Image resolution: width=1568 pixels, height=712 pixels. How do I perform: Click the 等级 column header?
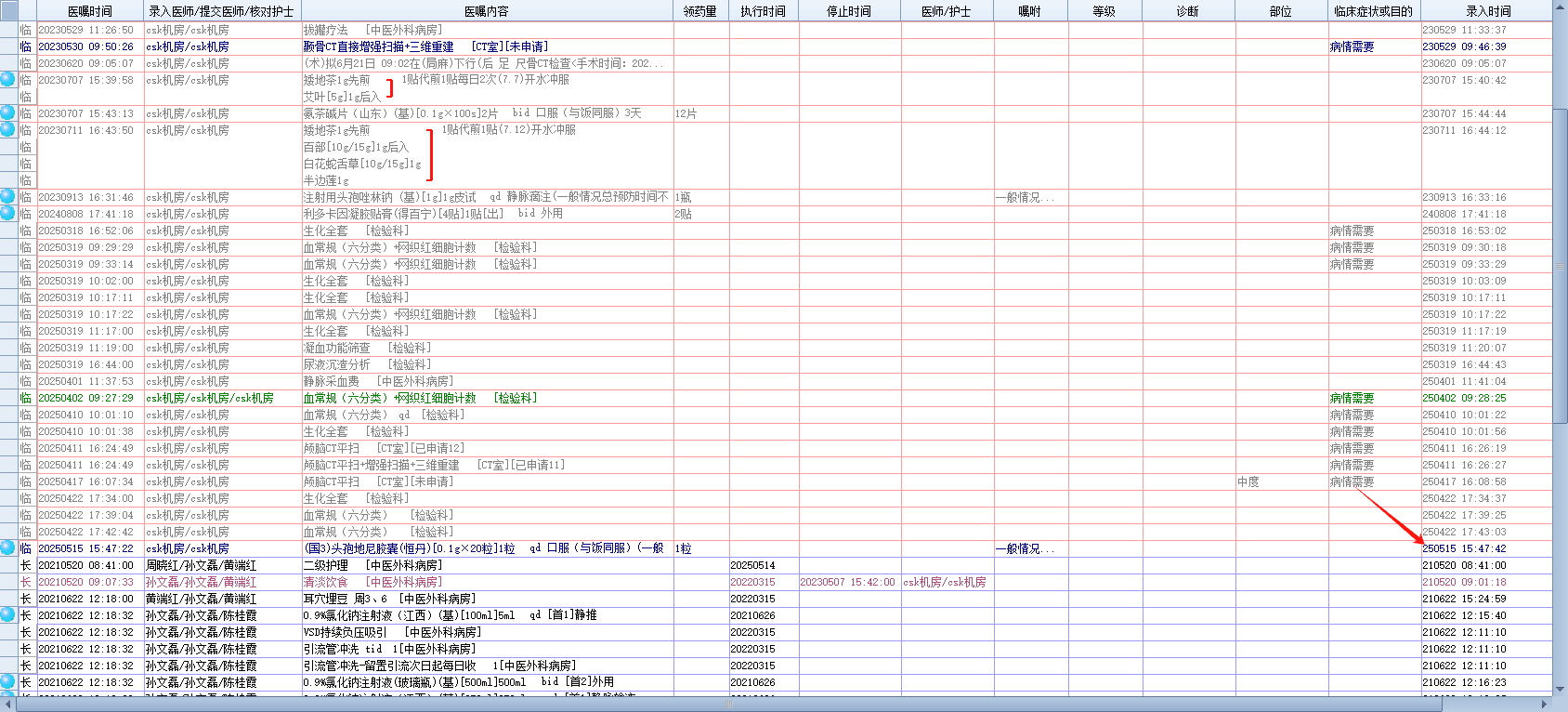tap(1104, 11)
